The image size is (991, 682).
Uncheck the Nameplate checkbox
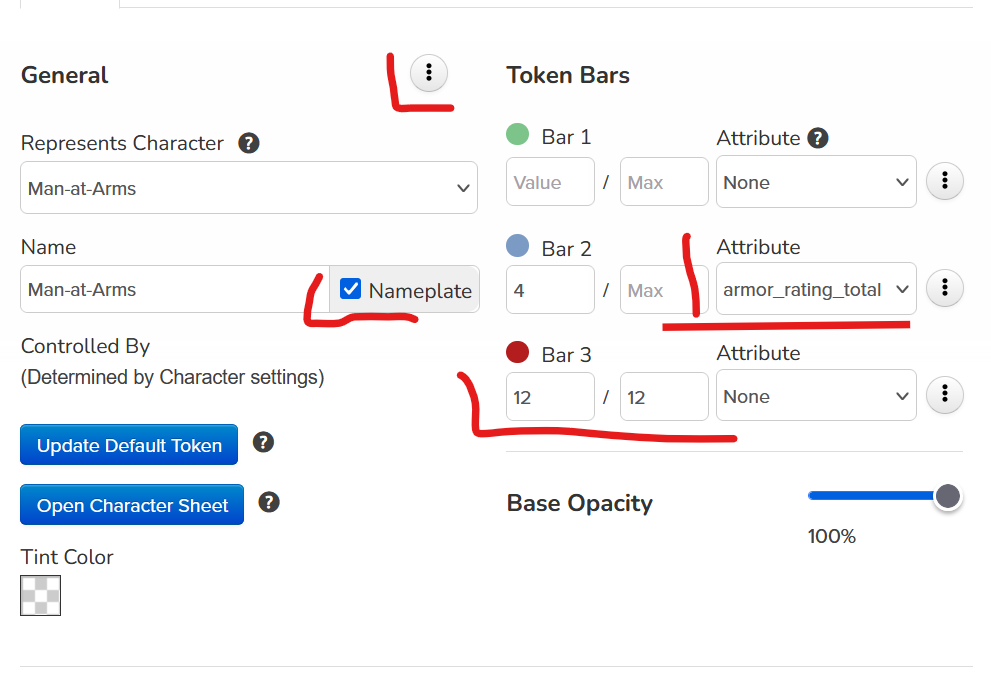coord(350,290)
